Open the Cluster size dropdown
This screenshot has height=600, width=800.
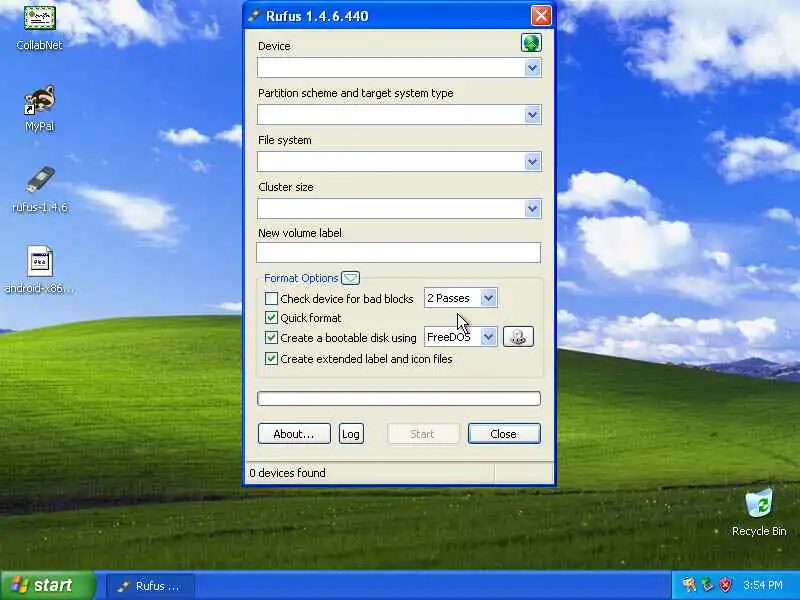(532, 208)
